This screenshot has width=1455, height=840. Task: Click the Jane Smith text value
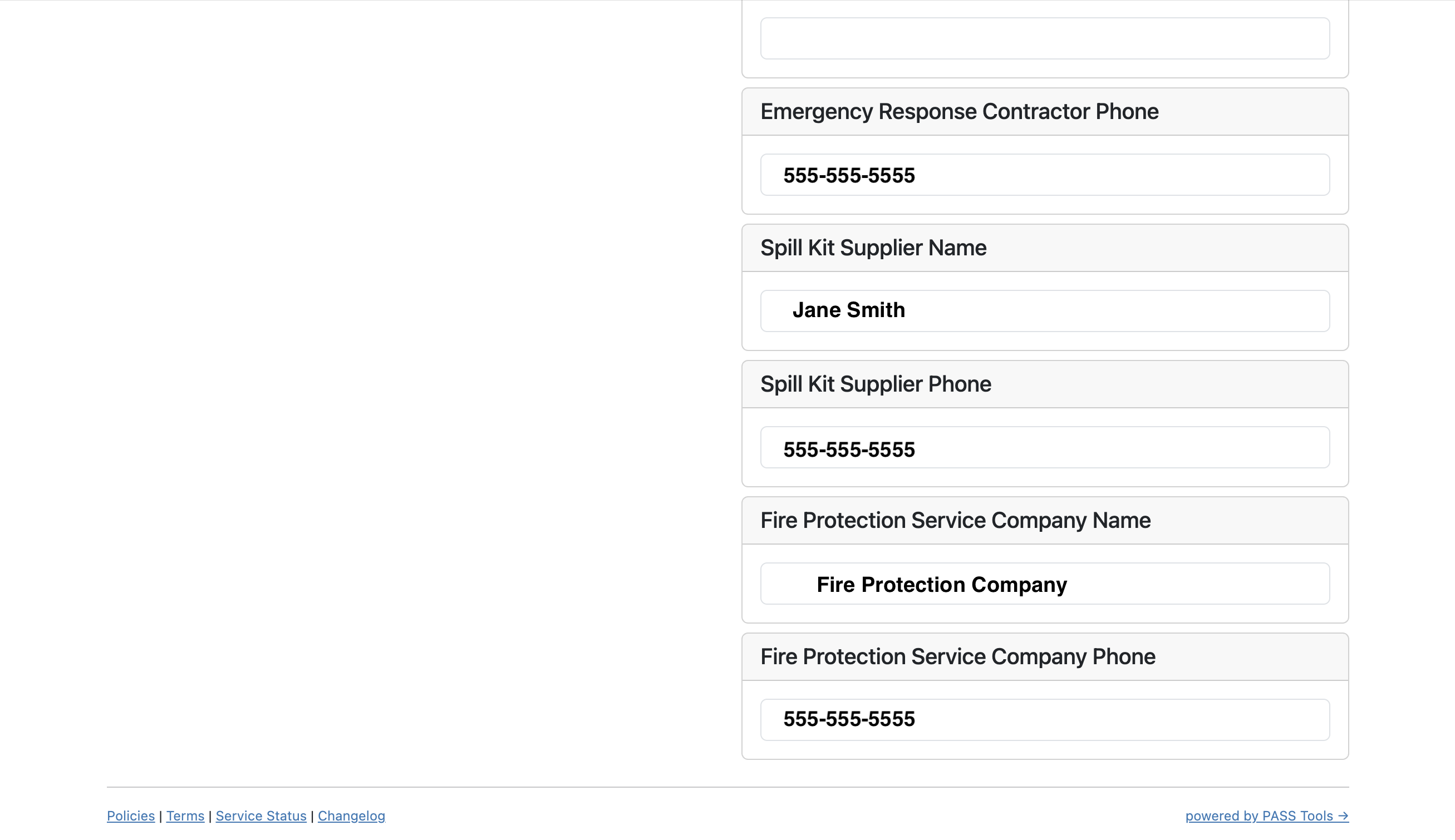point(848,310)
